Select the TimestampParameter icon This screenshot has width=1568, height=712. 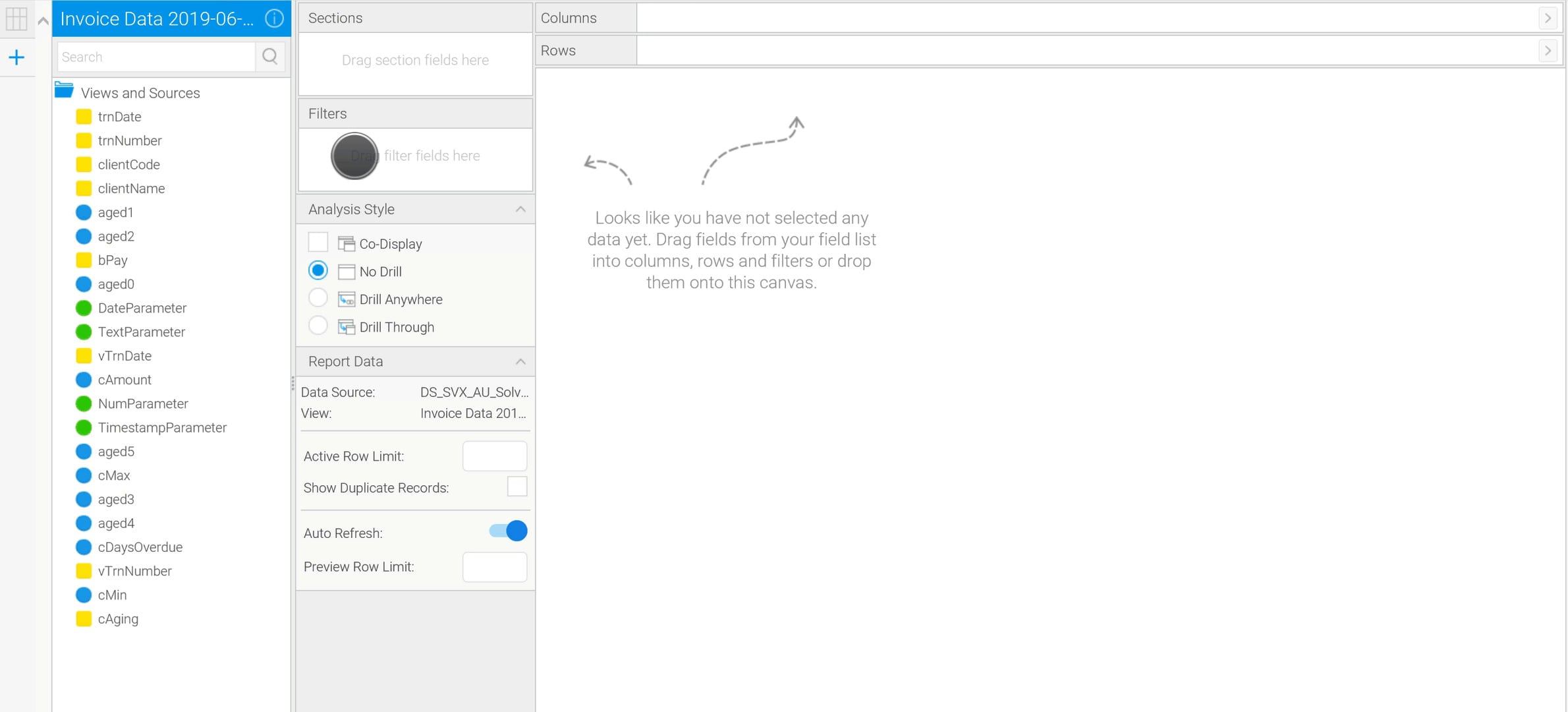pos(84,427)
